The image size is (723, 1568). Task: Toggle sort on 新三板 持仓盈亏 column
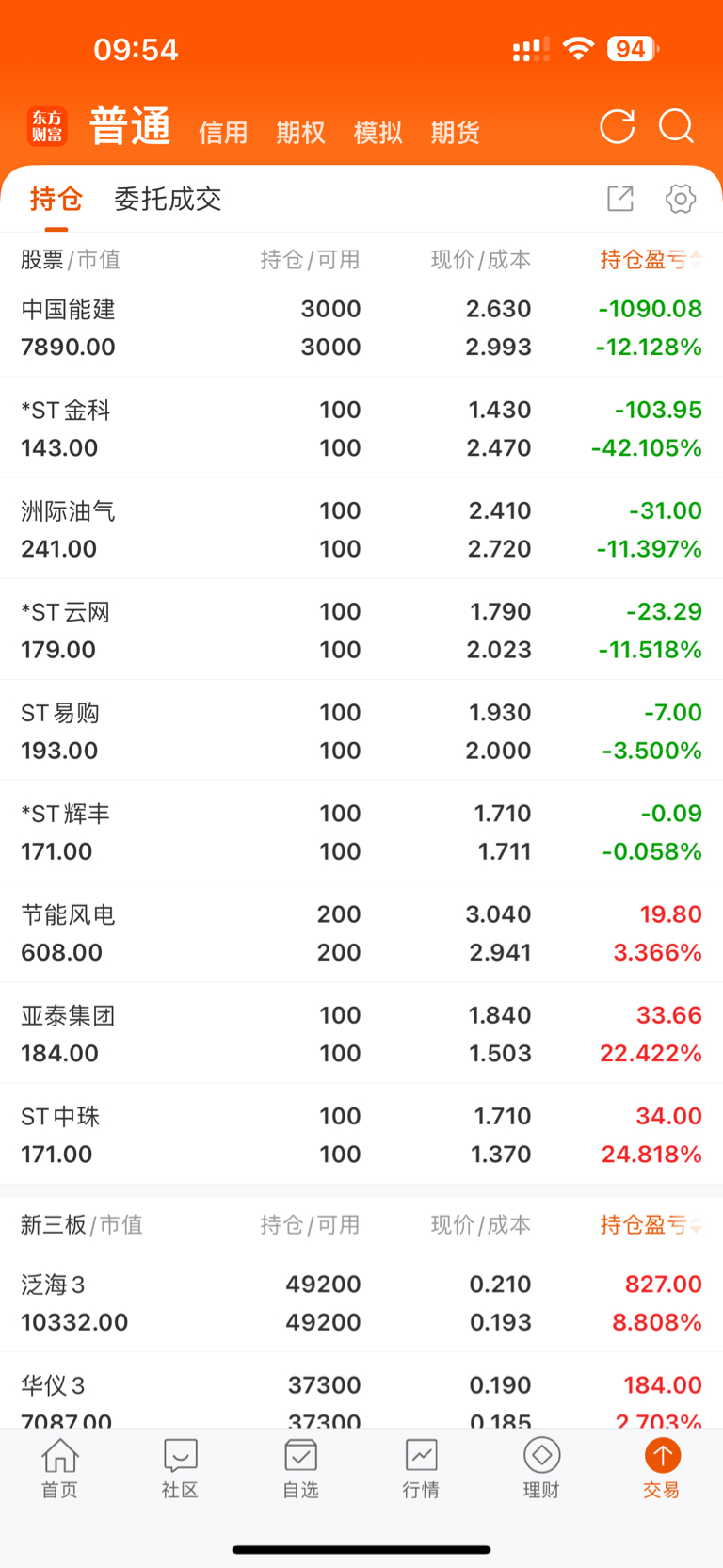(x=651, y=1224)
